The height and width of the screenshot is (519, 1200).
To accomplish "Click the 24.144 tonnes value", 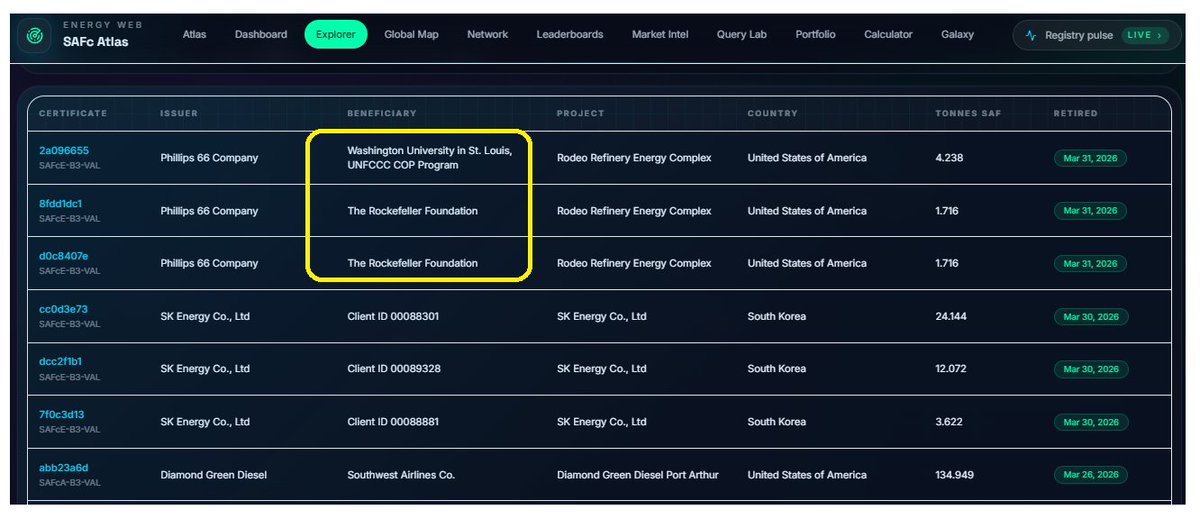I will pyautogui.click(x=951, y=316).
